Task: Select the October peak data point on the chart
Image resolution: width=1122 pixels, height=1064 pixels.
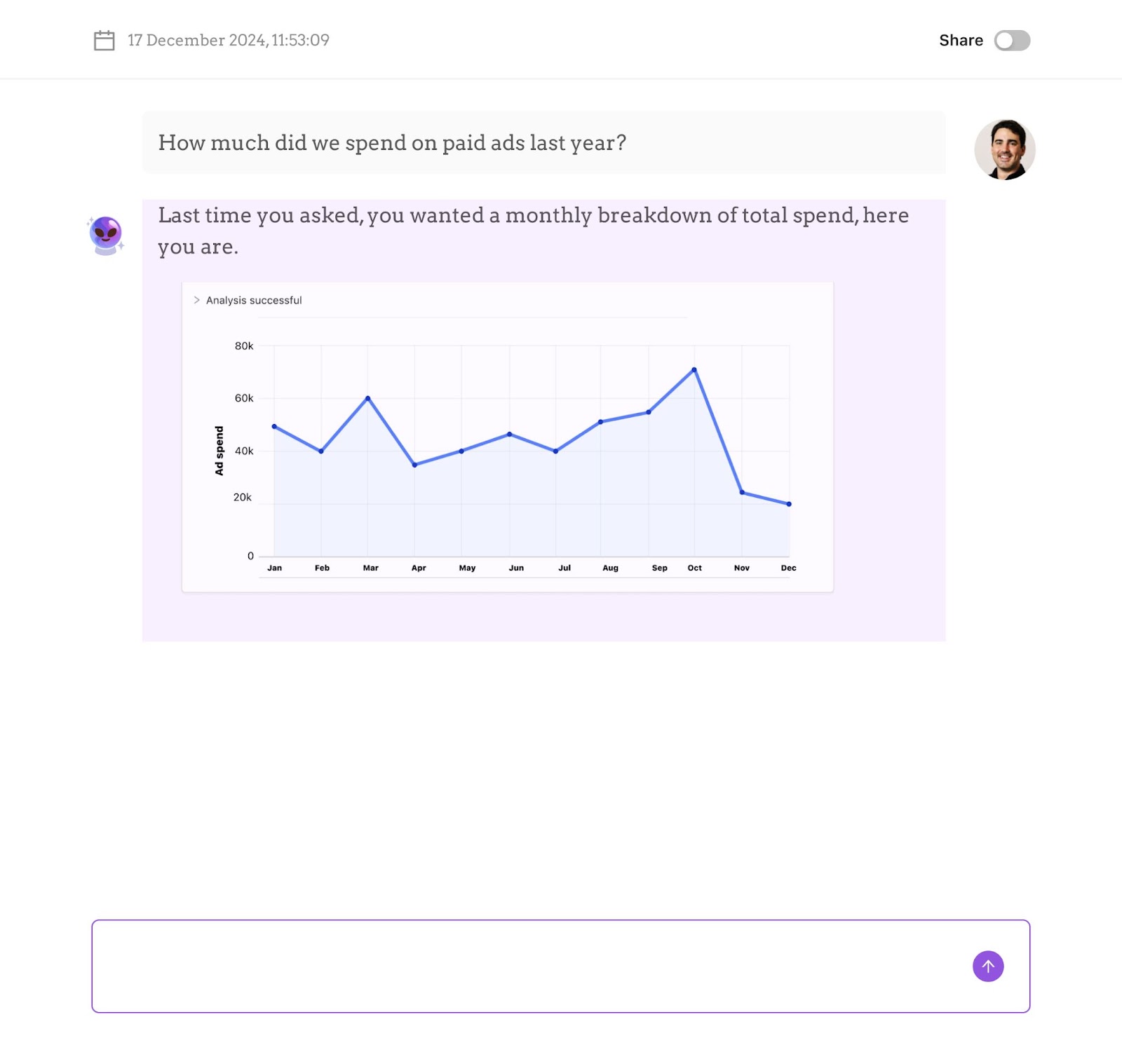Action: point(694,369)
